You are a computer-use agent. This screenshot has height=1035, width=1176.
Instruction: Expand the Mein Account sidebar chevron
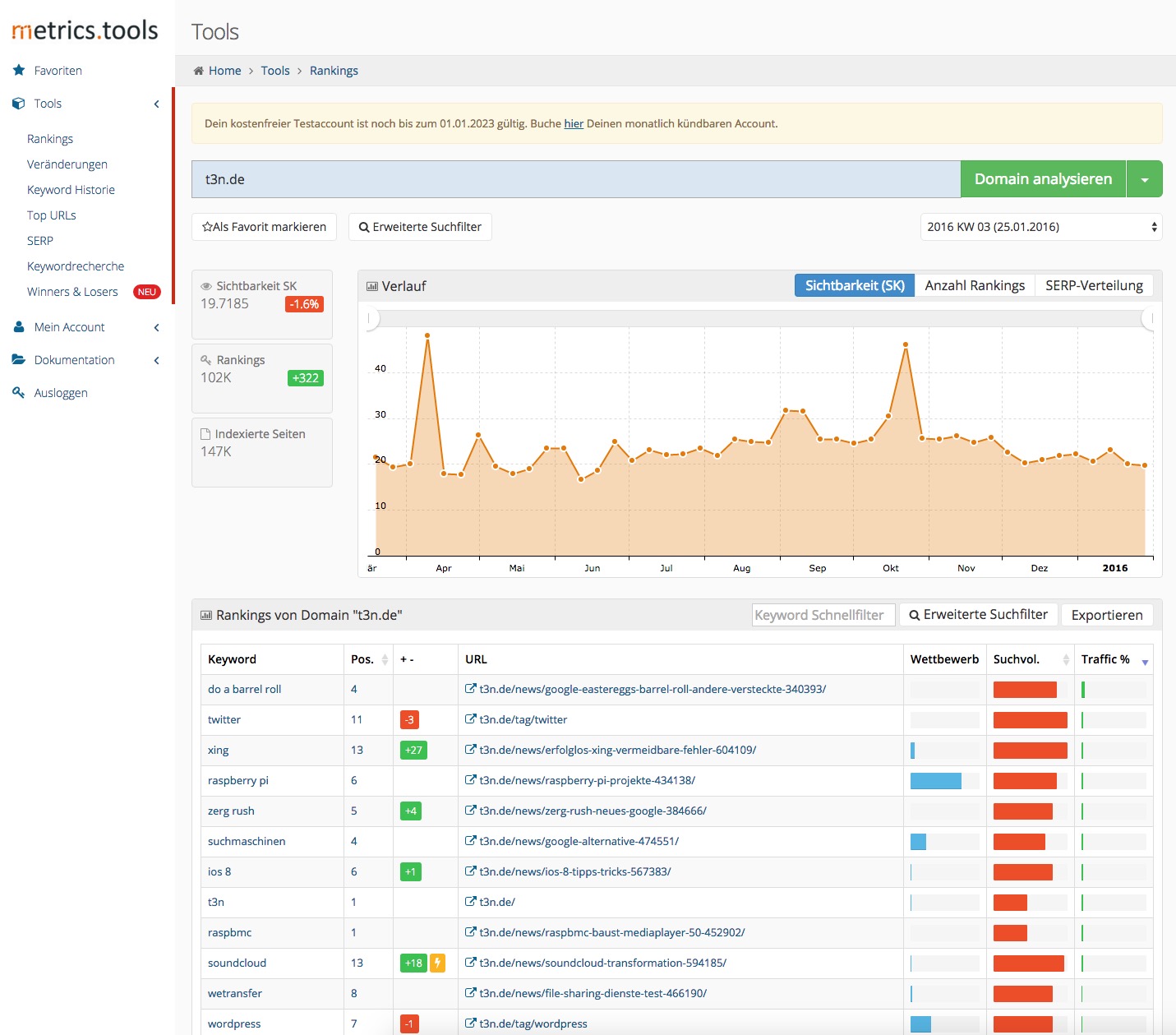pos(156,327)
